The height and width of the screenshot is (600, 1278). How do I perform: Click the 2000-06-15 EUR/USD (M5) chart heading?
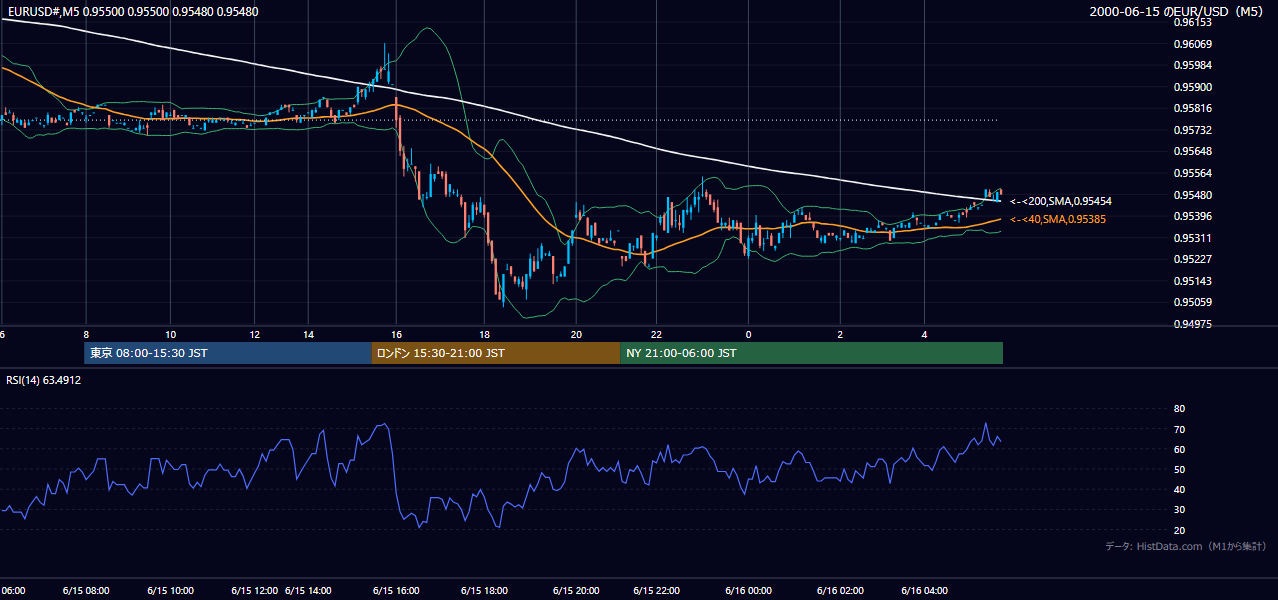[x=1176, y=11]
